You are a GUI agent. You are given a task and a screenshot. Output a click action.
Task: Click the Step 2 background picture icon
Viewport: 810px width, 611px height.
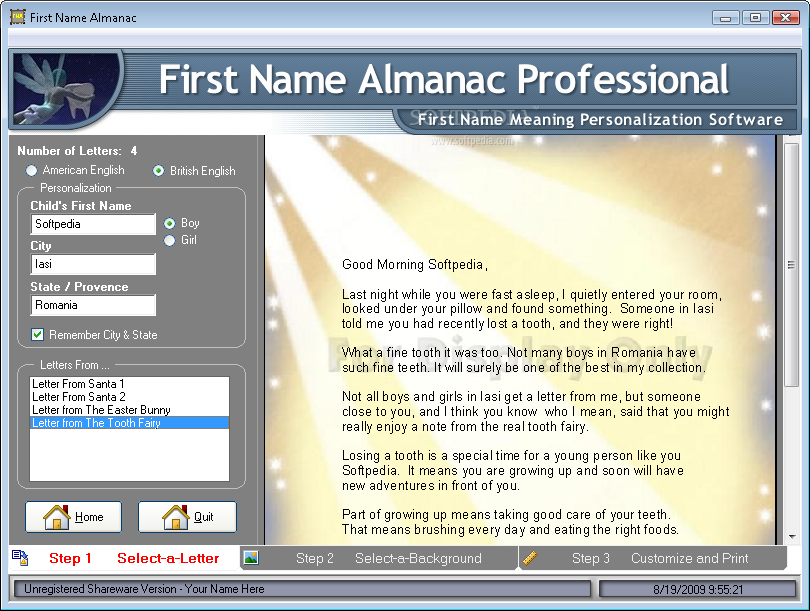tap(251, 558)
